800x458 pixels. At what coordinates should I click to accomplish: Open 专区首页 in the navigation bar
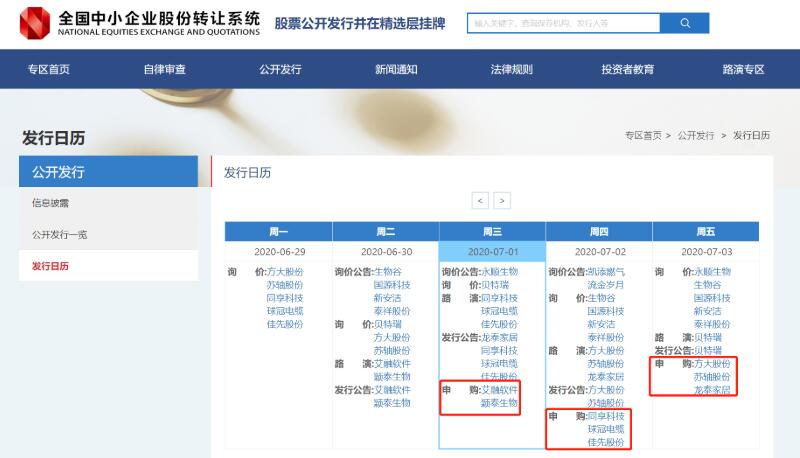pyautogui.click(x=49, y=69)
